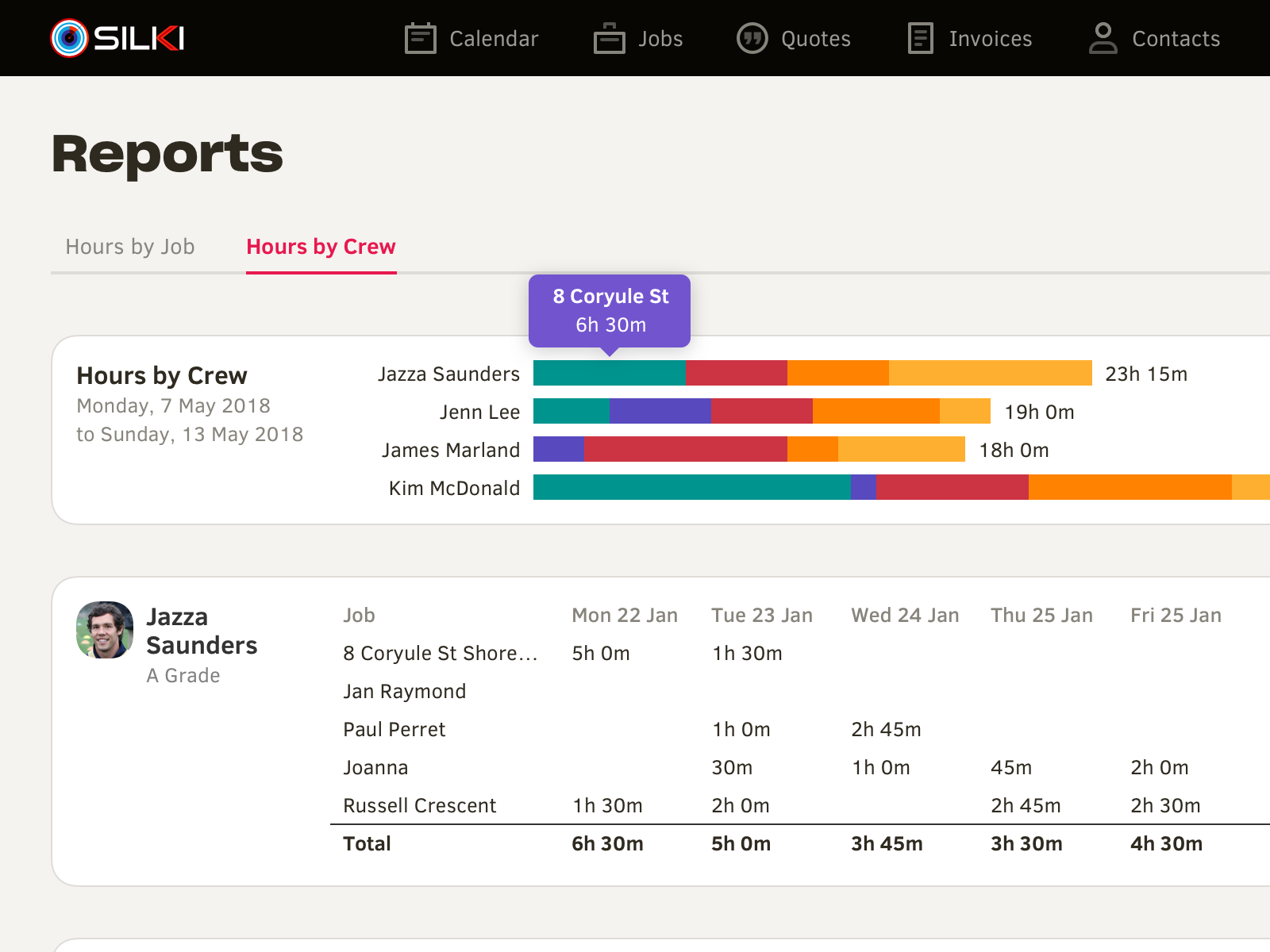The height and width of the screenshot is (952, 1270).
Task: Go to the Quotes page
Action: 794,38
